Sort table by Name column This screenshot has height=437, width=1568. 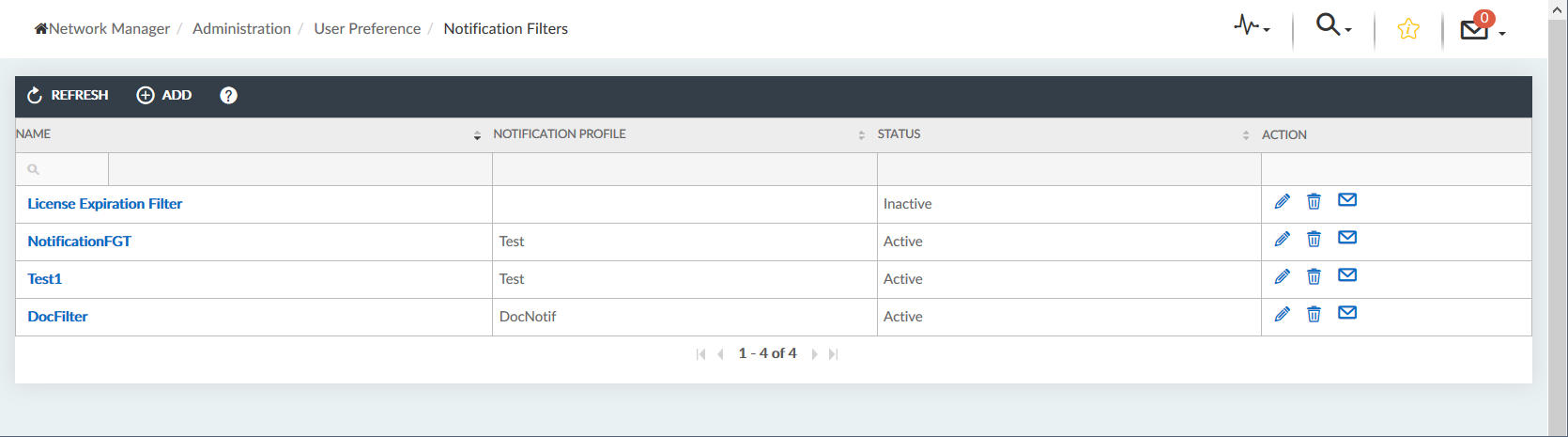(x=477, y=135)
